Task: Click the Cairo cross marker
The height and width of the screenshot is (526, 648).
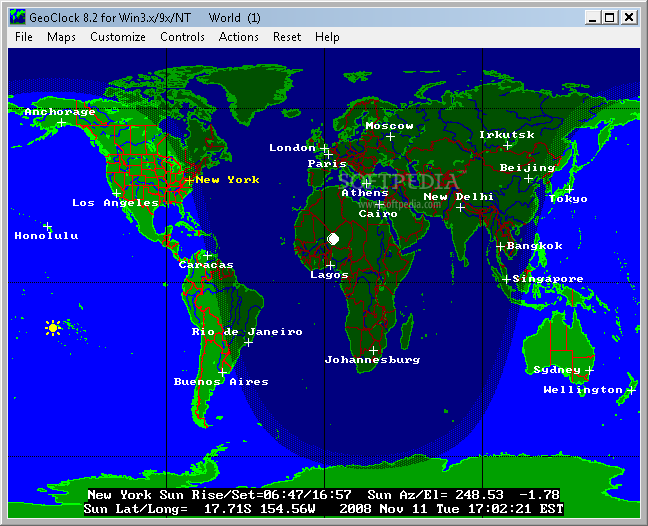Action: [x=379, y=204]
